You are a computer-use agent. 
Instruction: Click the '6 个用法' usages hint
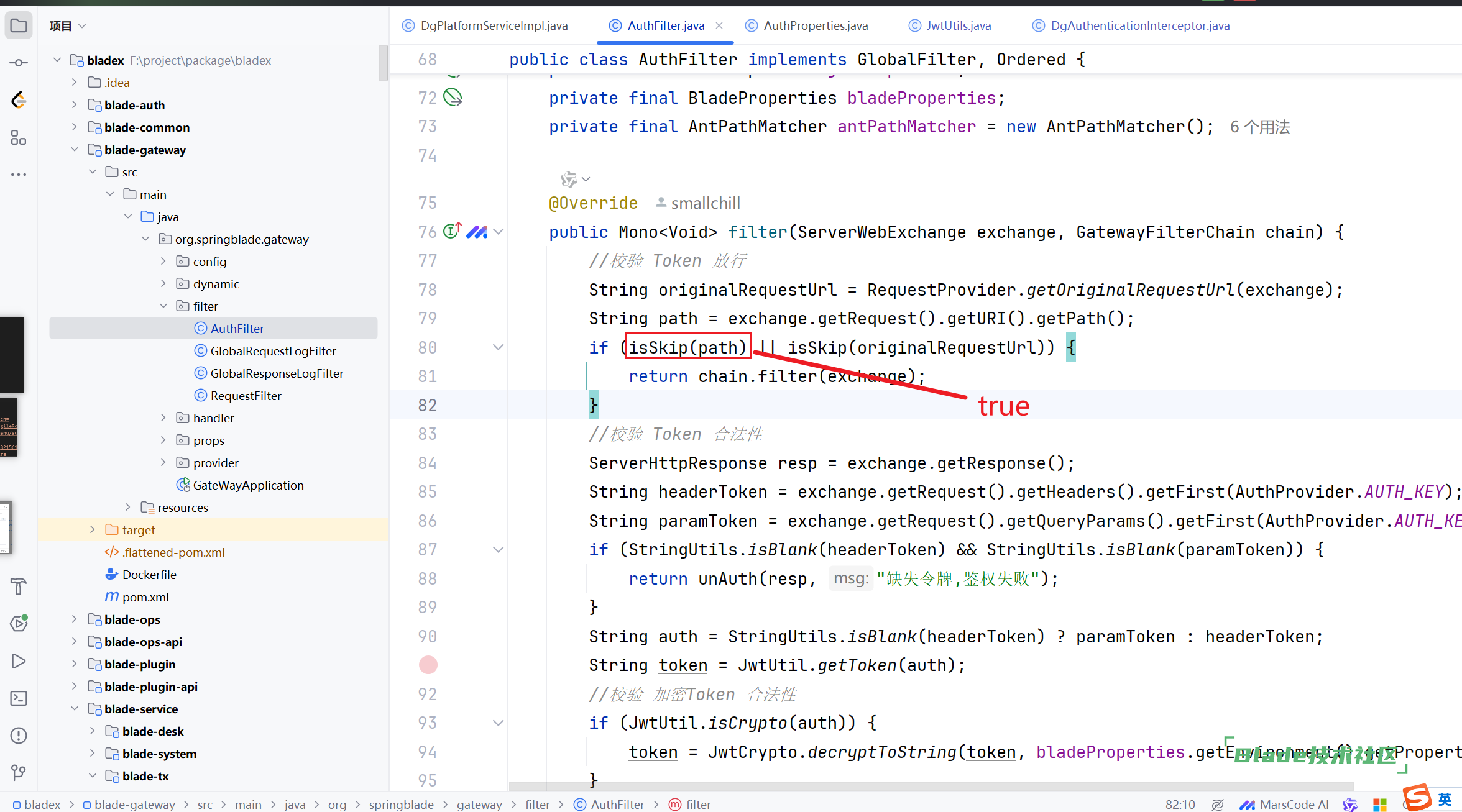click(1260, 127)
